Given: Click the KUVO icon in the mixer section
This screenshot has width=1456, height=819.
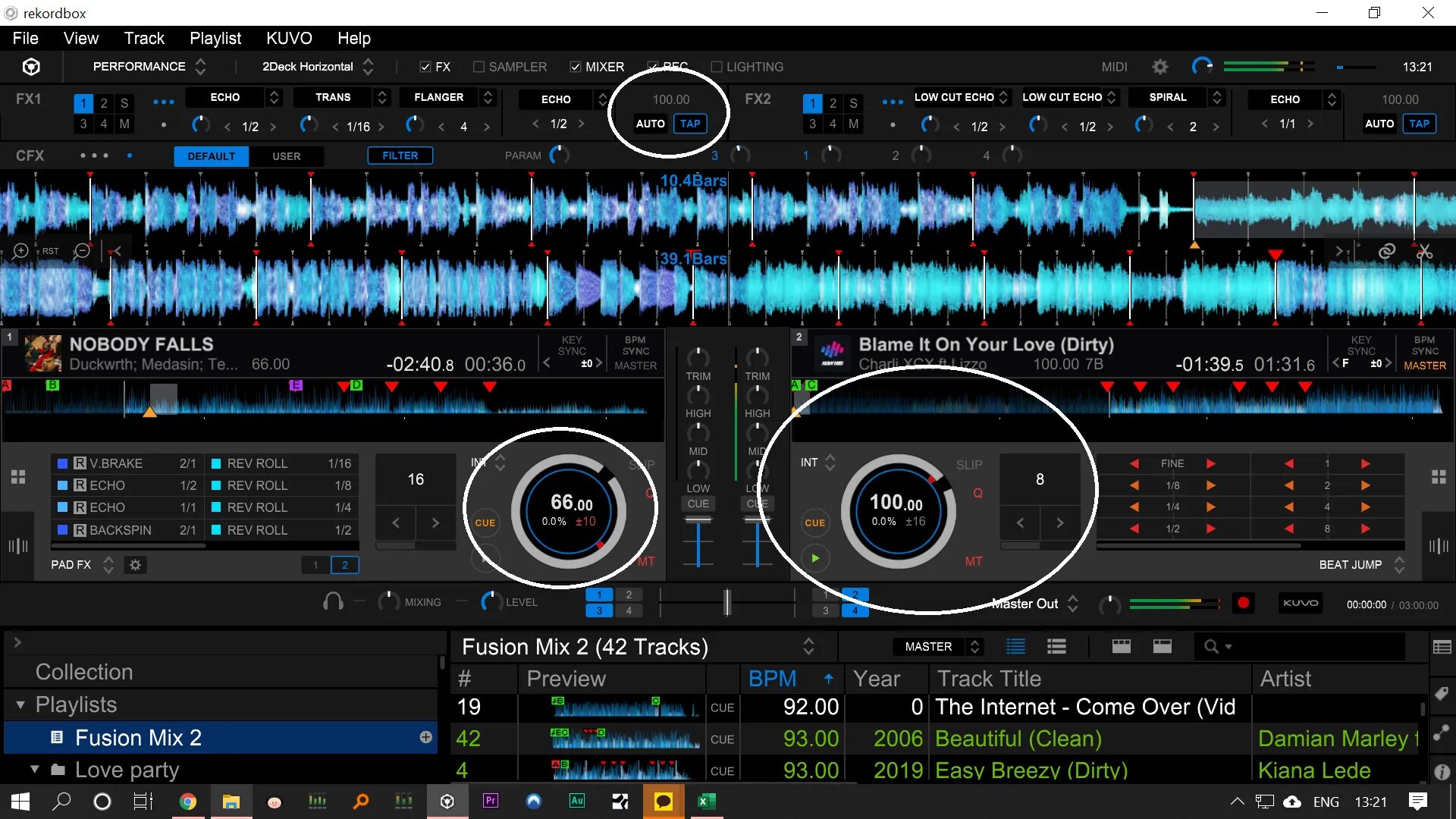Looking at the screenshot, I should tap(1301, 602).
